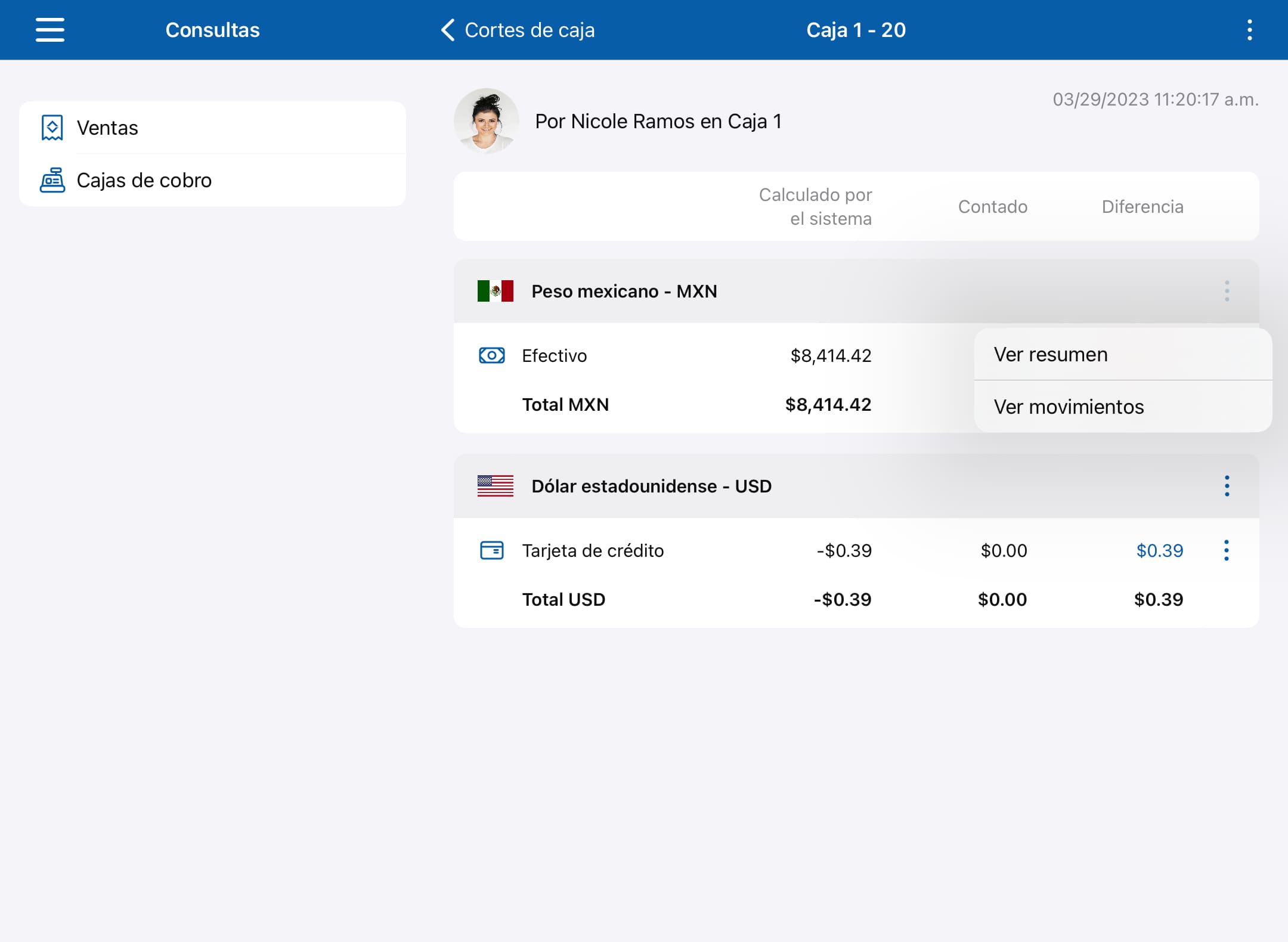Click the Caja 1 - 20 title
Screen dimensions: 1288x942
click(856, 30)
